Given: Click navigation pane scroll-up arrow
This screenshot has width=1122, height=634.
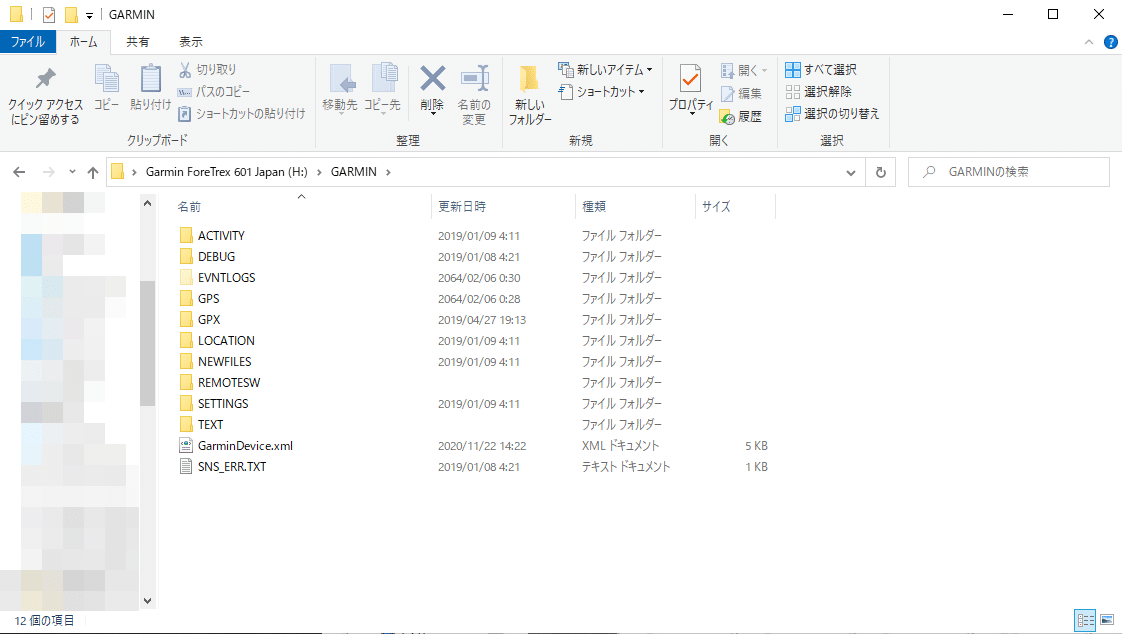Looking at the screenshot, I should (147, 203).
